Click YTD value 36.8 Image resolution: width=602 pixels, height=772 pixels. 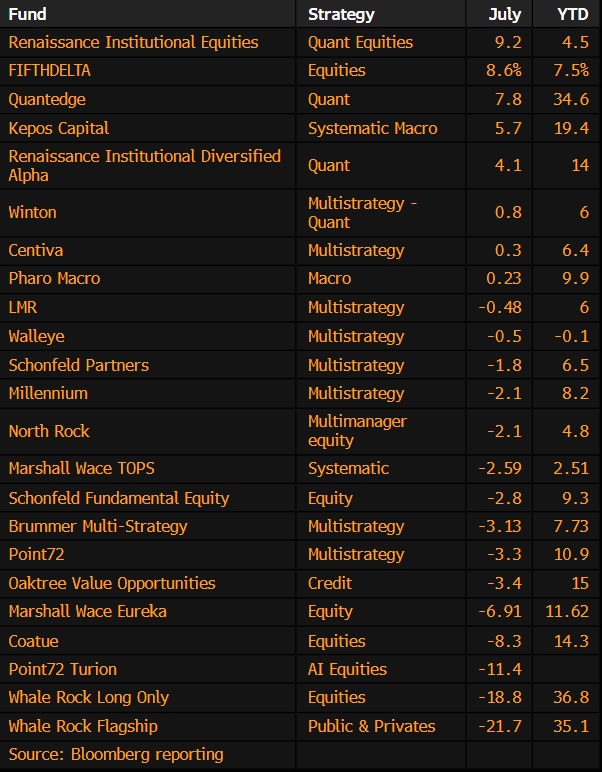571,698
